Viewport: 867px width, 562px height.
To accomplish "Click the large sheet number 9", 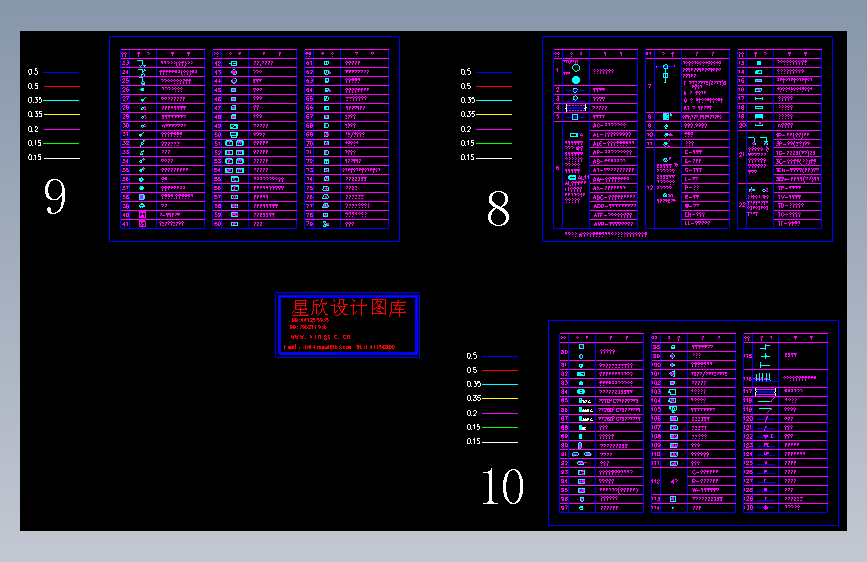I will [x=55, y=196].
